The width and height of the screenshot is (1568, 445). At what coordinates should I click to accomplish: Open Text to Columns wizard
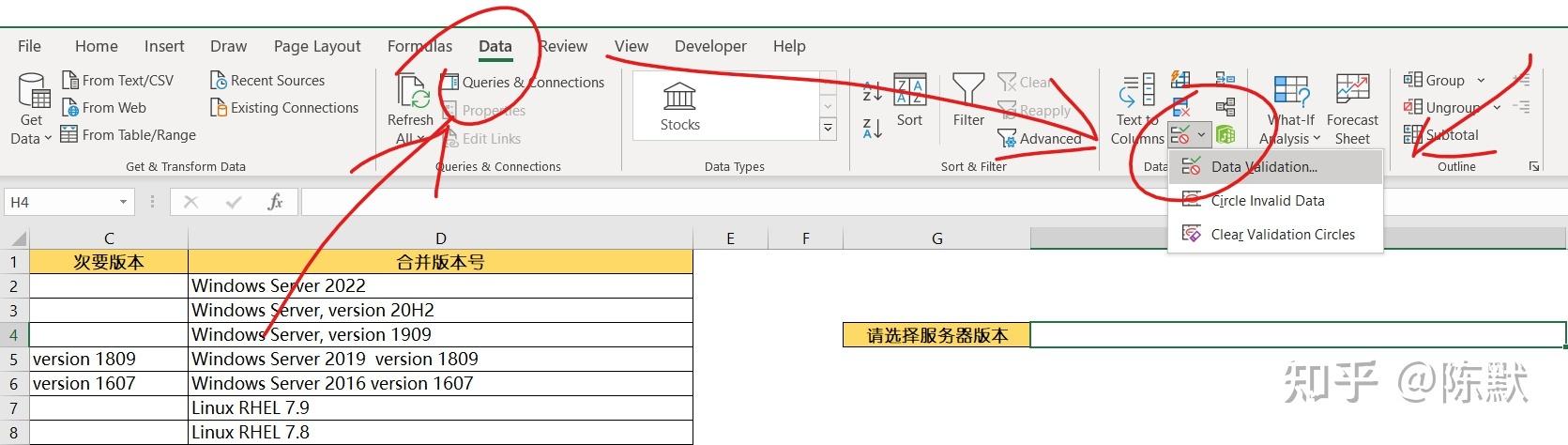click(1137, 111)
